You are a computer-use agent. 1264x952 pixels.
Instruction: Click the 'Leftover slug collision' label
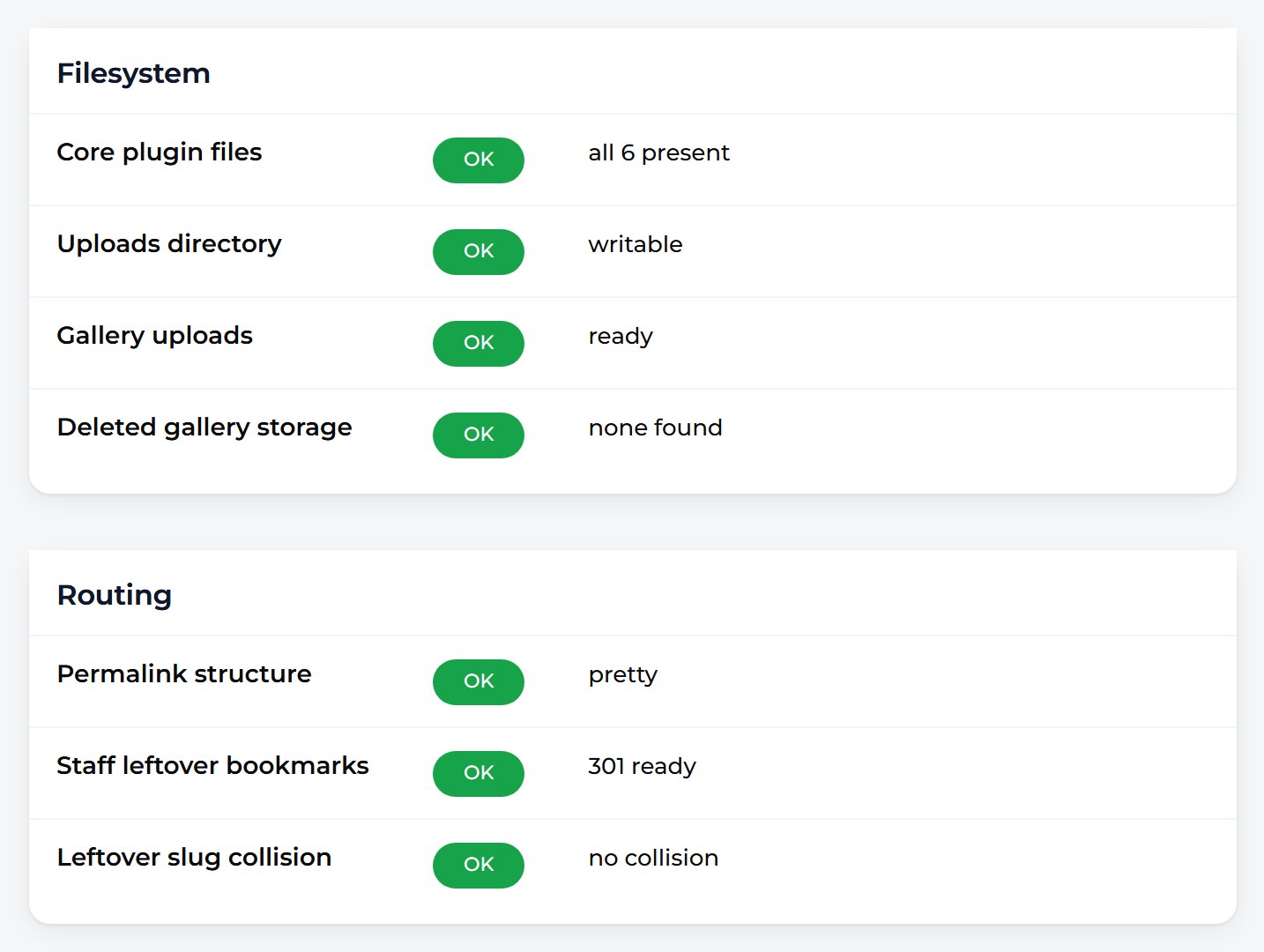195,858
